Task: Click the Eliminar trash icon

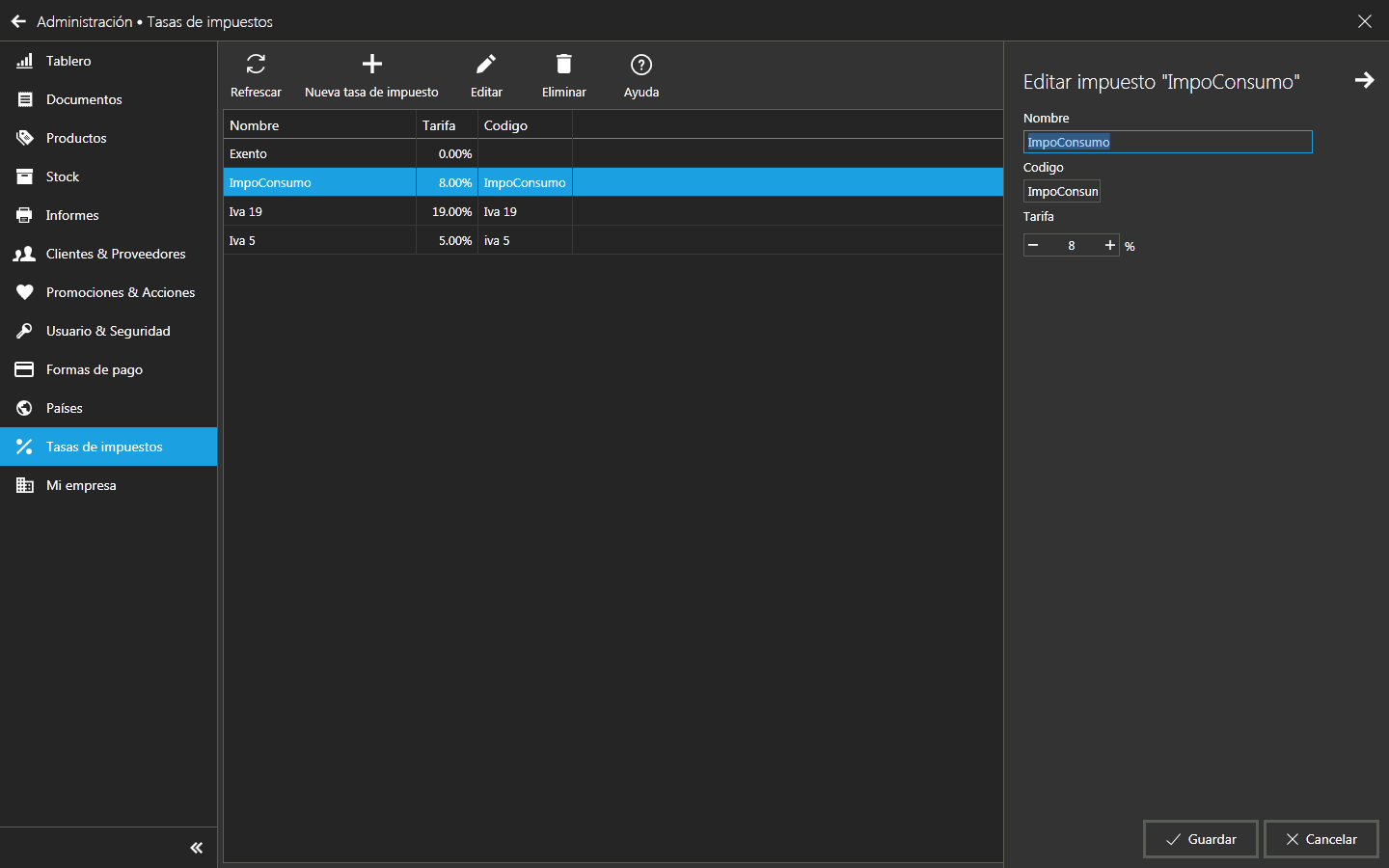Action: [x=563, y=65]
